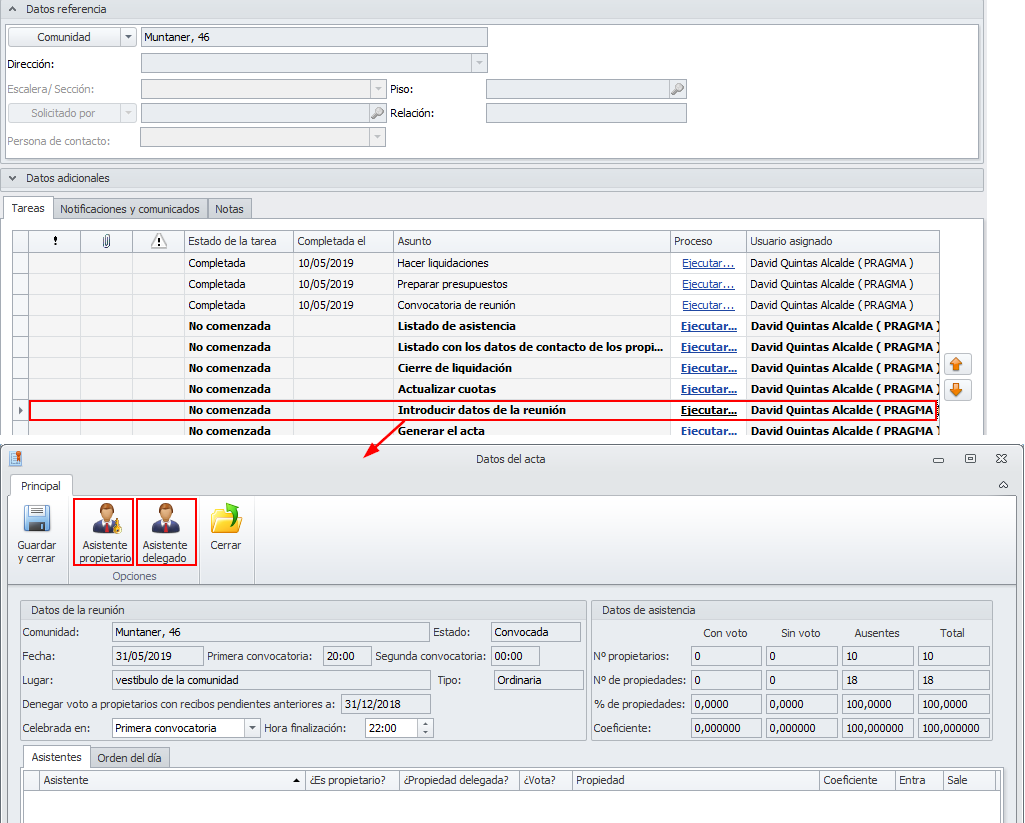Image resolution: width=1025 pixels, height=823 pixels.
Task: Open the Celebrada en dropdown
Action: (252, 728)
